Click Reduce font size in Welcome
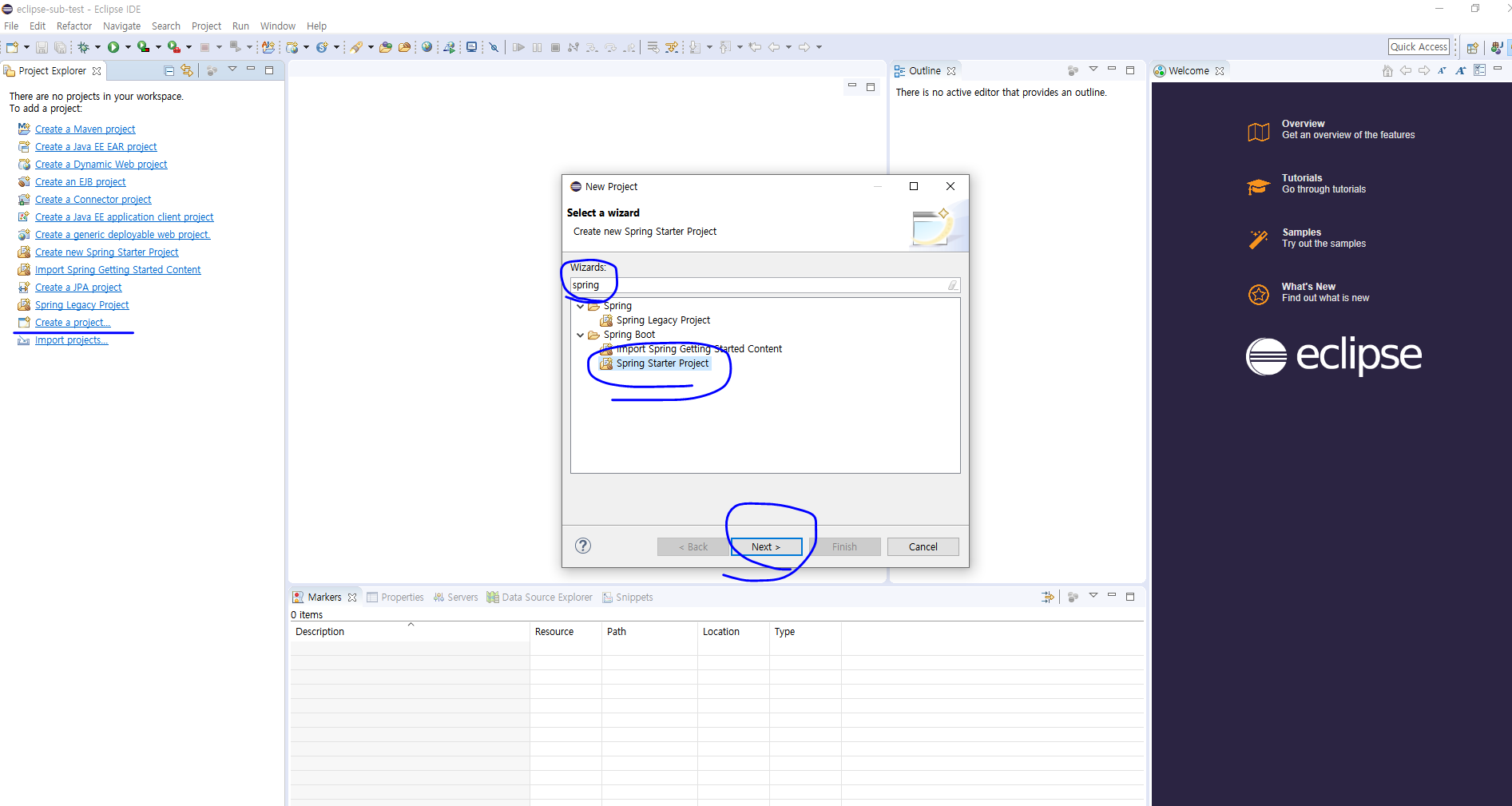1512x806 pixels. coord(1442,70)
